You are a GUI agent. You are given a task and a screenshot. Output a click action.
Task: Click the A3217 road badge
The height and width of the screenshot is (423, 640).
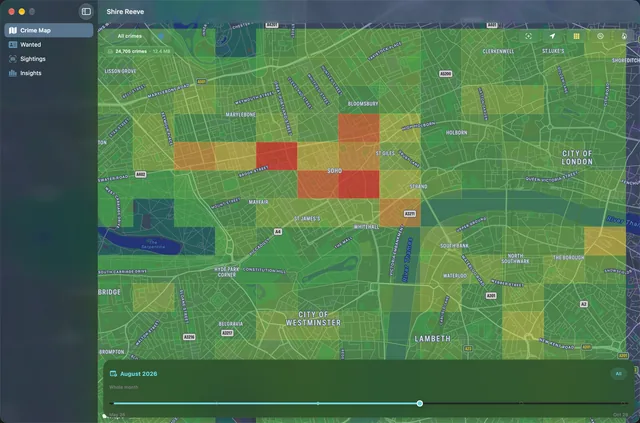coord(227,333)
